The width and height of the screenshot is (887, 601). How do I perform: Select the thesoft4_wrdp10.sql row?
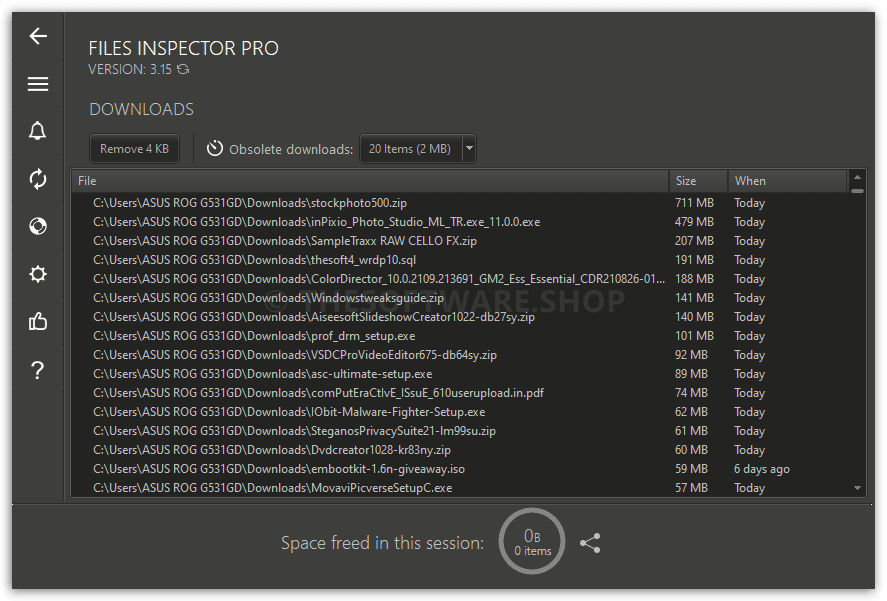pos(460,260)
